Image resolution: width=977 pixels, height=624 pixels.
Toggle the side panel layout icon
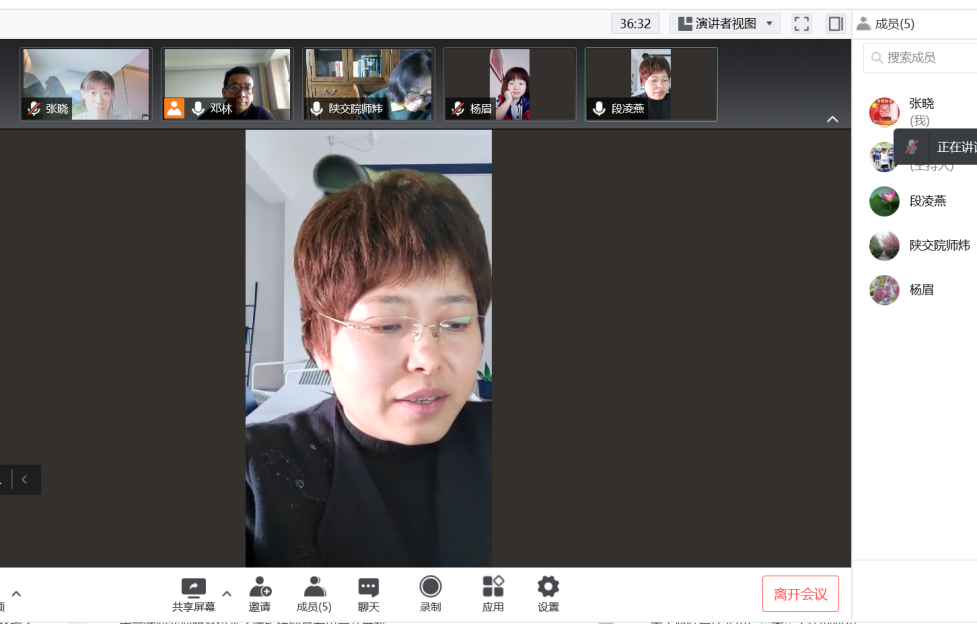[835, 24]
